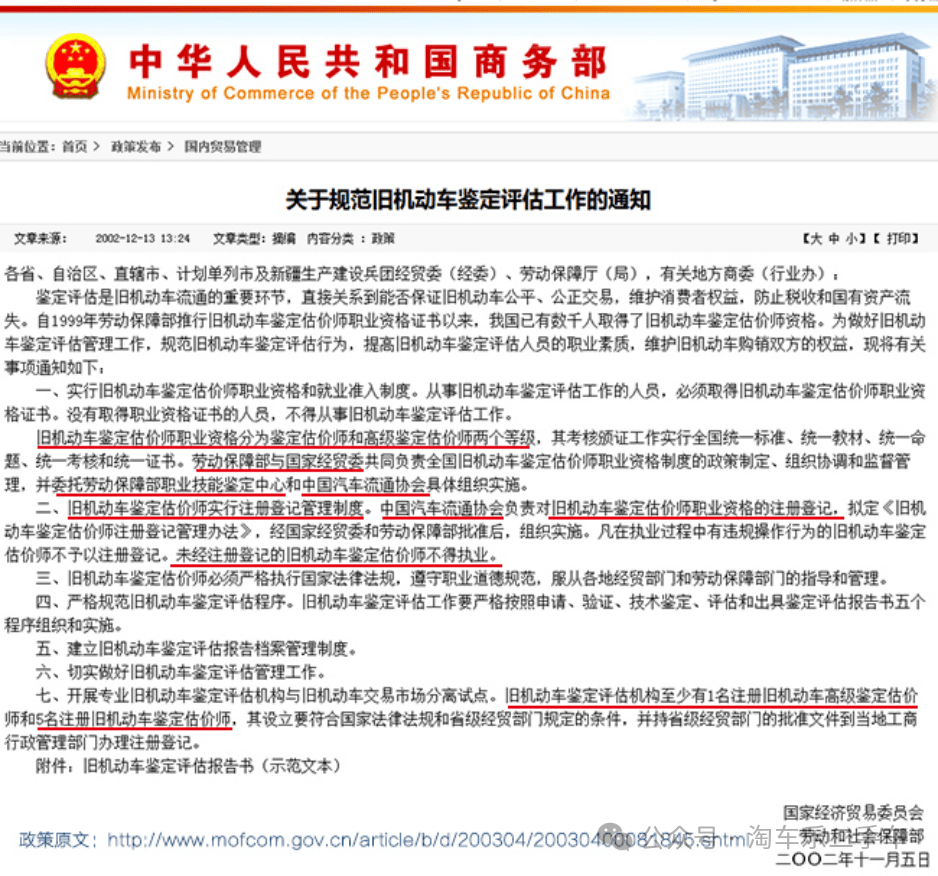Click the 中华人民共和国商务部 header title

[x=368, y=62]
